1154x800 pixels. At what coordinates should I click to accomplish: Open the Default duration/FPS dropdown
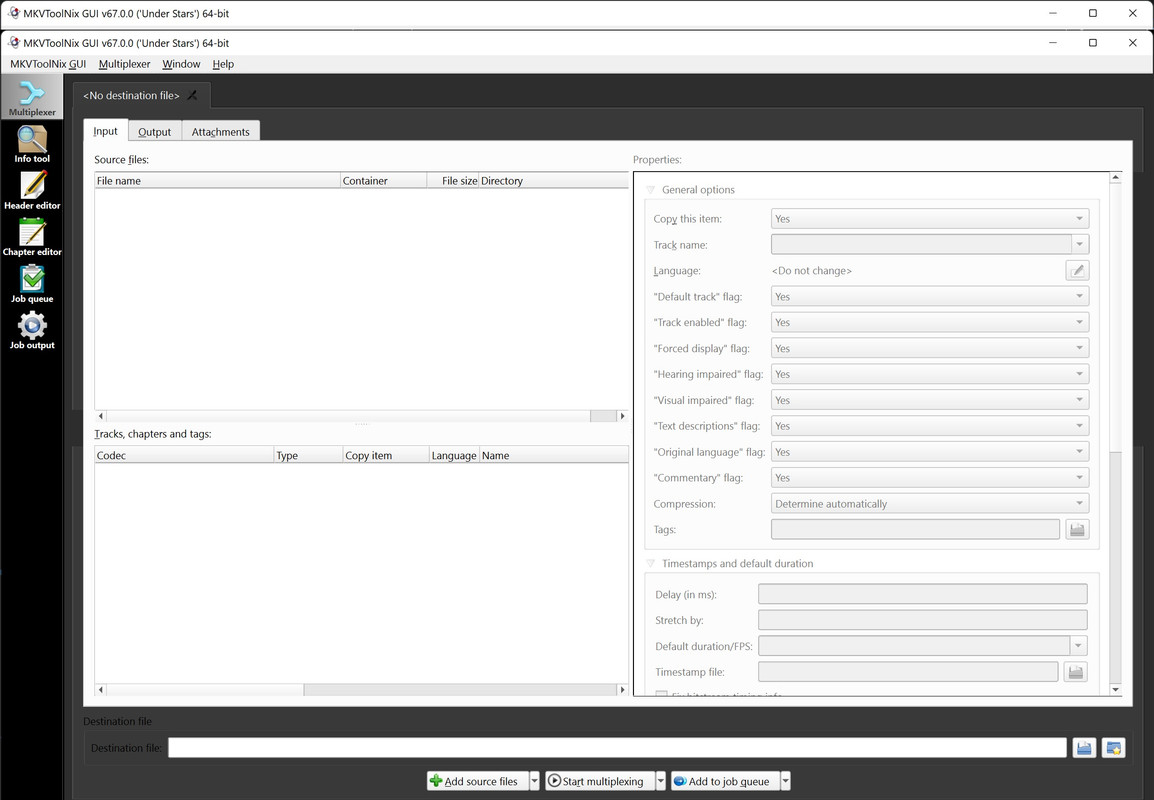click(1078, 646)
